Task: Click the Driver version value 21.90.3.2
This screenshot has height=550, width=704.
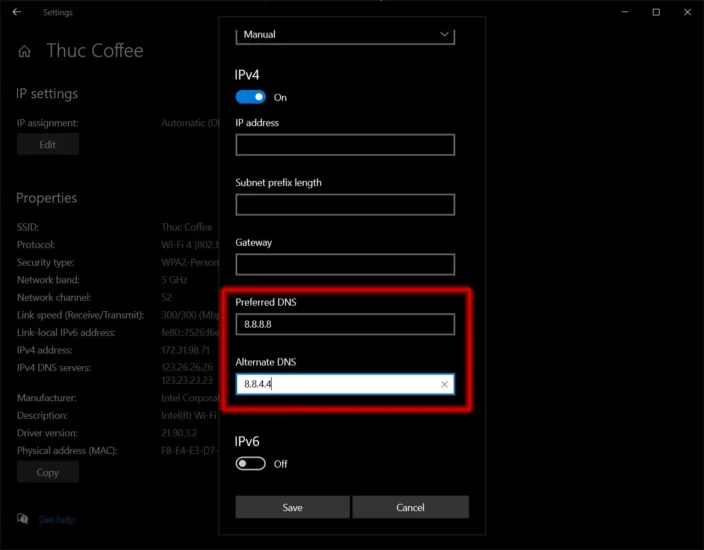Action: pyautogui.click(x=179, y=433)
